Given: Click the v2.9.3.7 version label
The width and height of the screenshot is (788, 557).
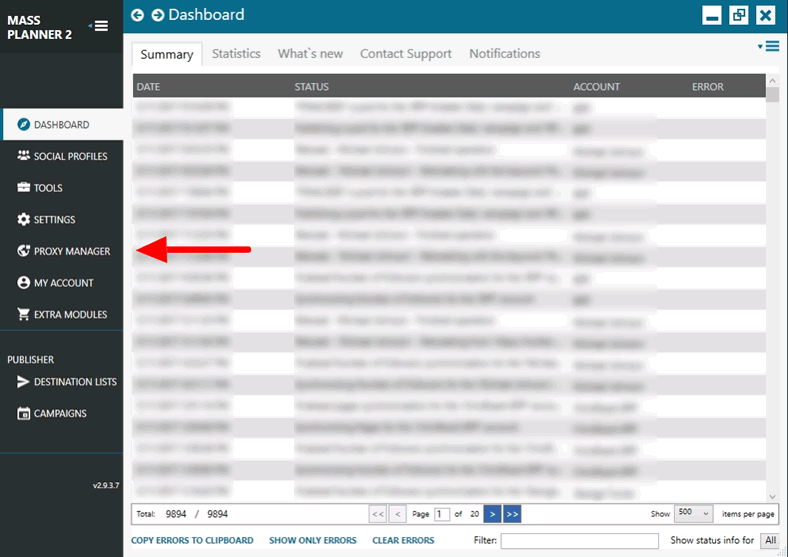Looking at the screenshot, I should 106,486.
